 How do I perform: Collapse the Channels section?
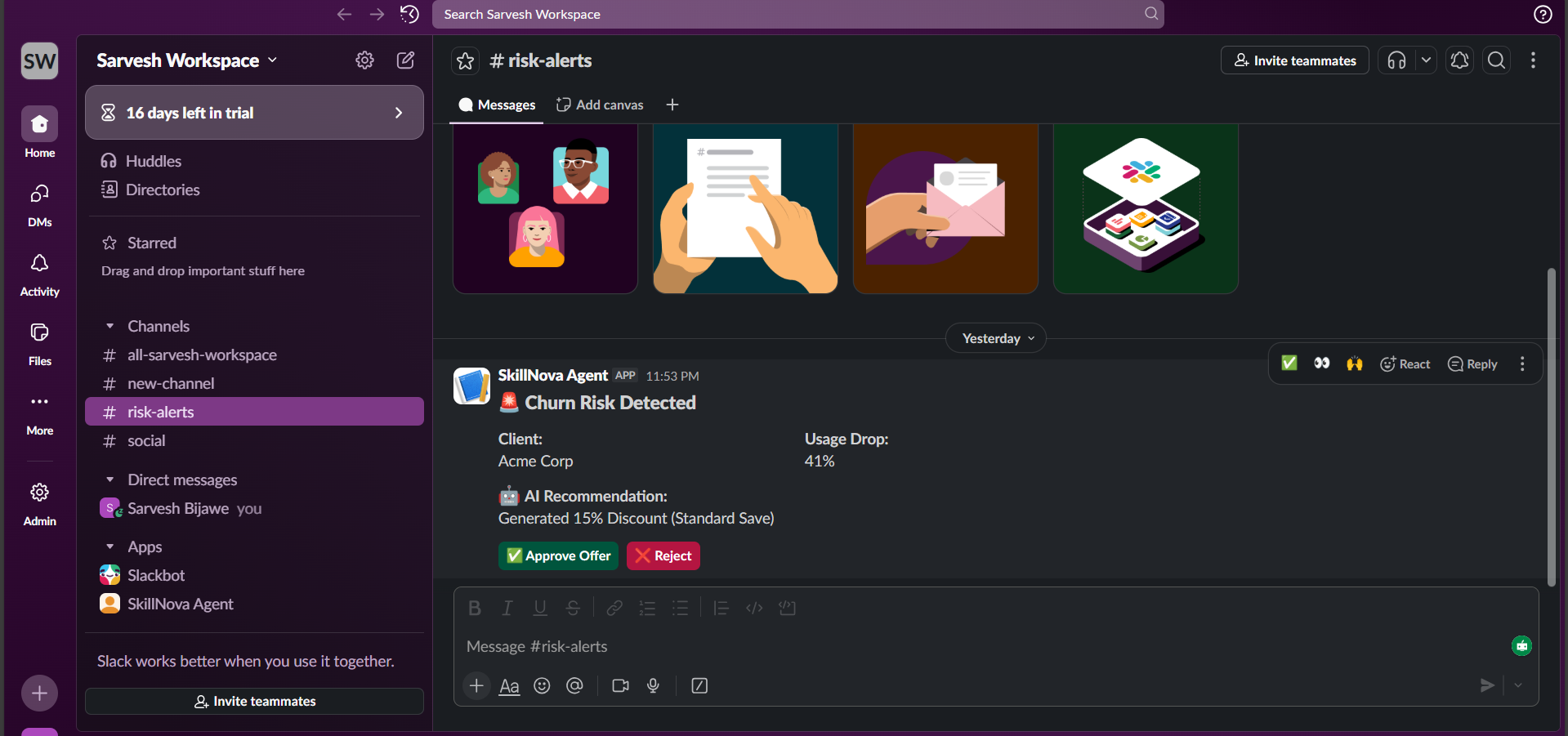tap(110, 326)
